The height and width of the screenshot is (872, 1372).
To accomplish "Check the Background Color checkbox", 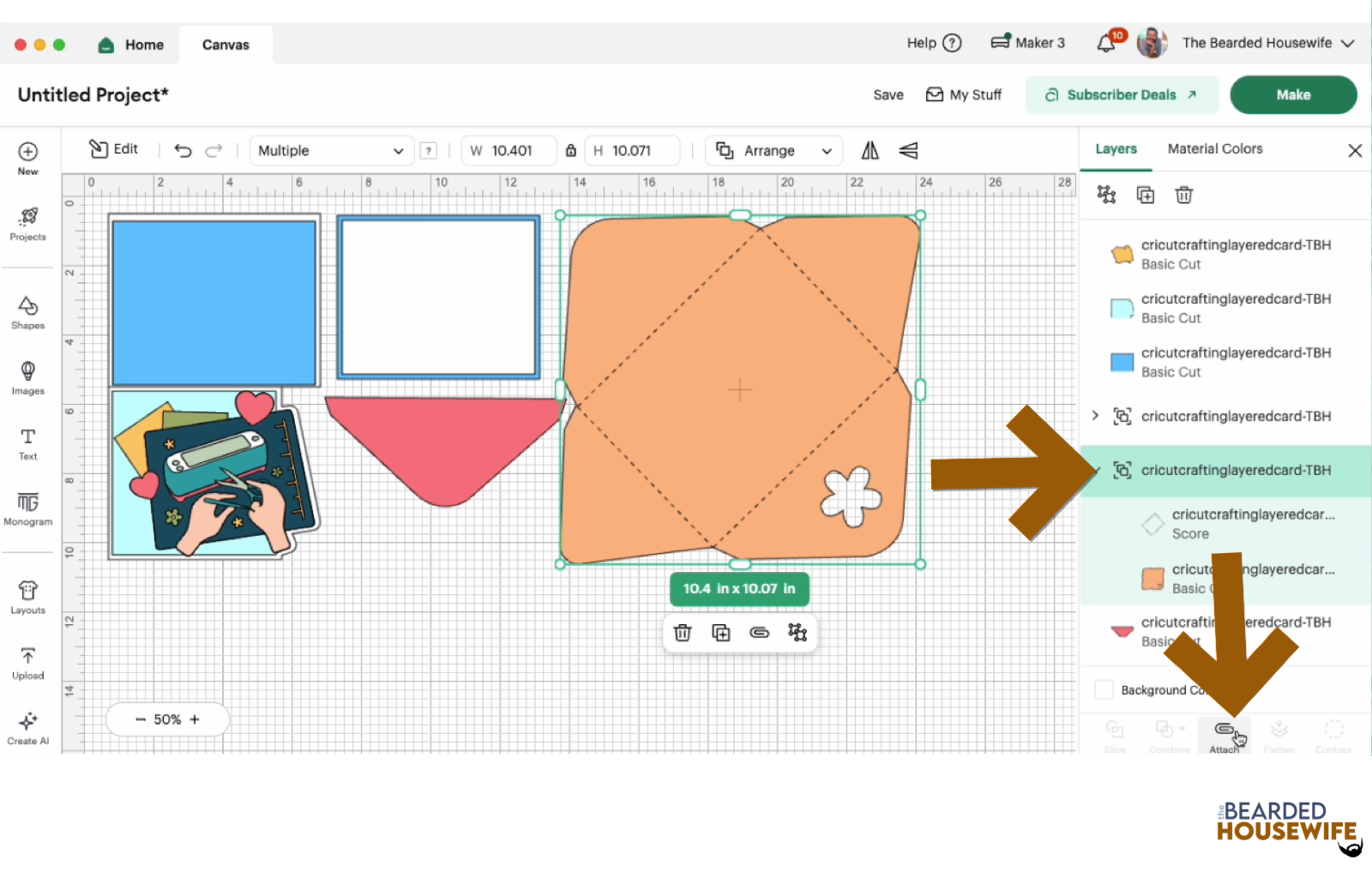I will pos(1104,689).
